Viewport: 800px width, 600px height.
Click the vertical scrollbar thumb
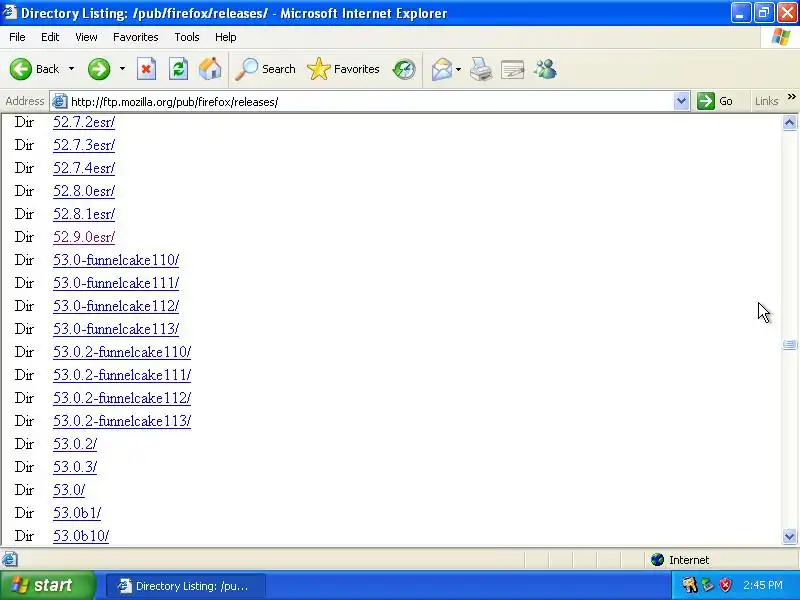pos(789,345)
